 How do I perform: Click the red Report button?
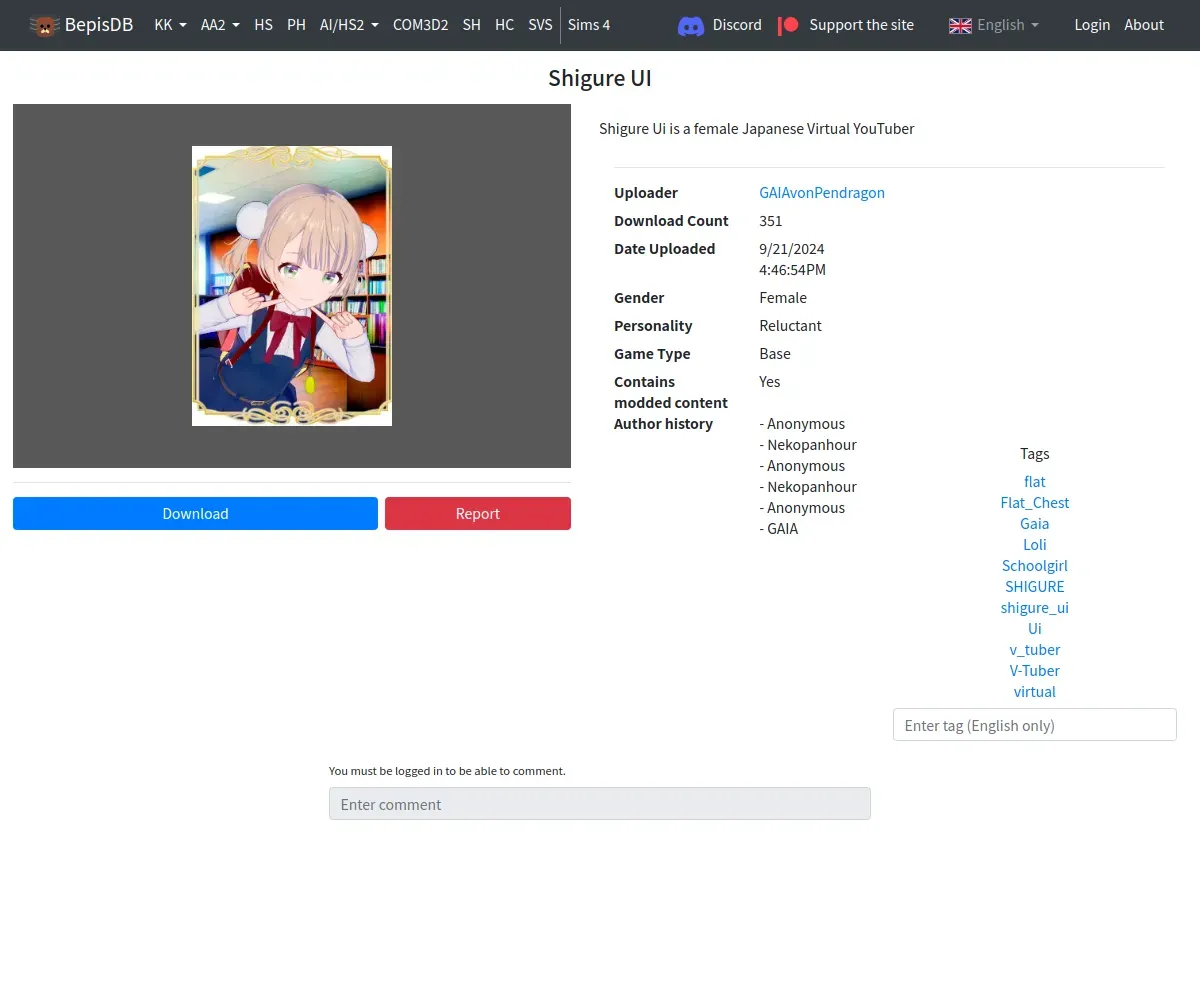478,513
